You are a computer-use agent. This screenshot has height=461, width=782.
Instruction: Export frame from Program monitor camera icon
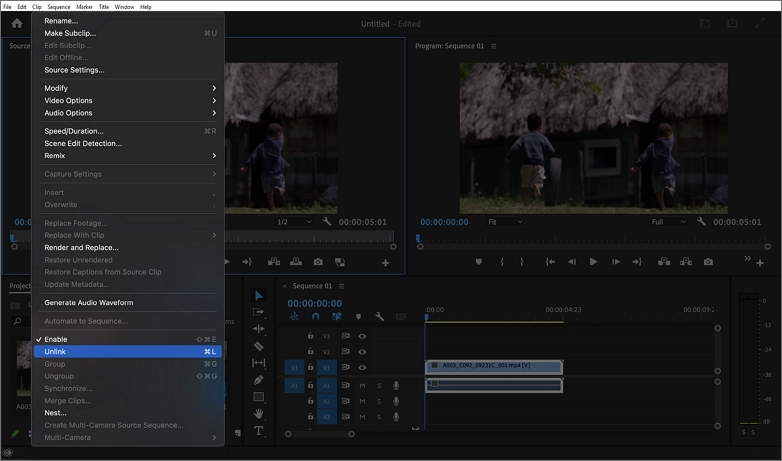coord(708,262)
